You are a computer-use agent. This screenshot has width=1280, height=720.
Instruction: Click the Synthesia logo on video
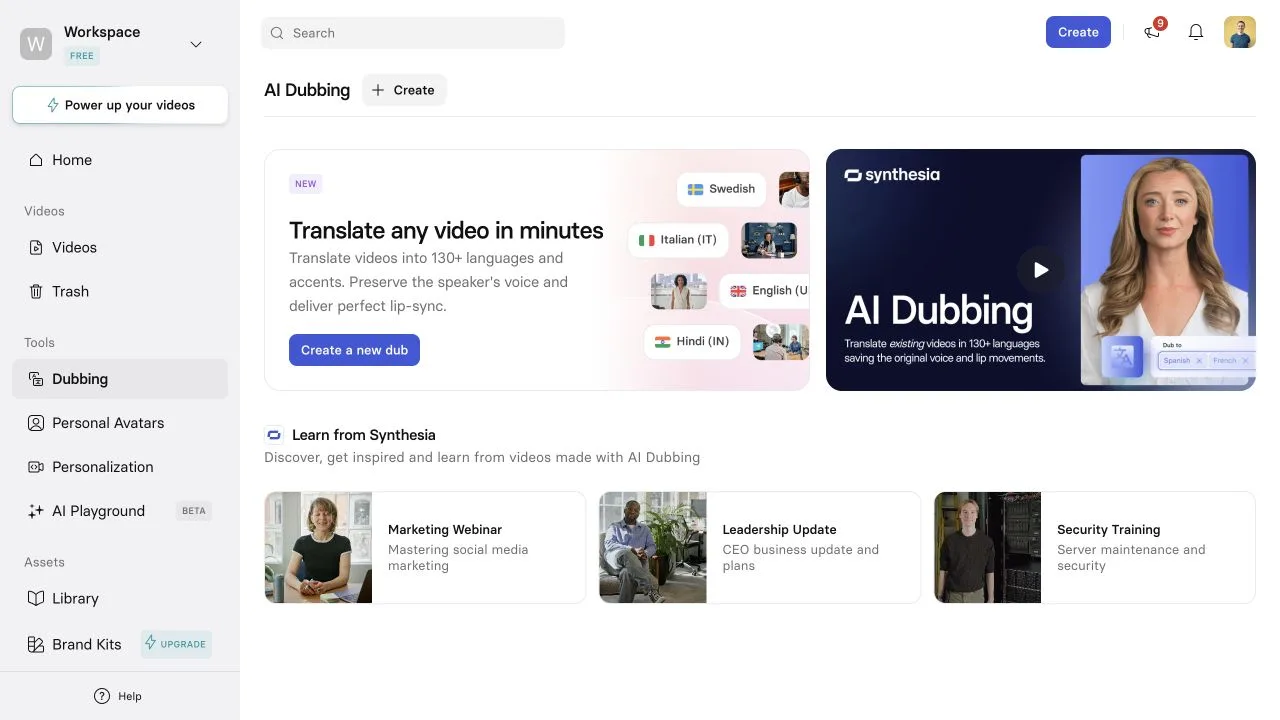click(x=892, y=175)
